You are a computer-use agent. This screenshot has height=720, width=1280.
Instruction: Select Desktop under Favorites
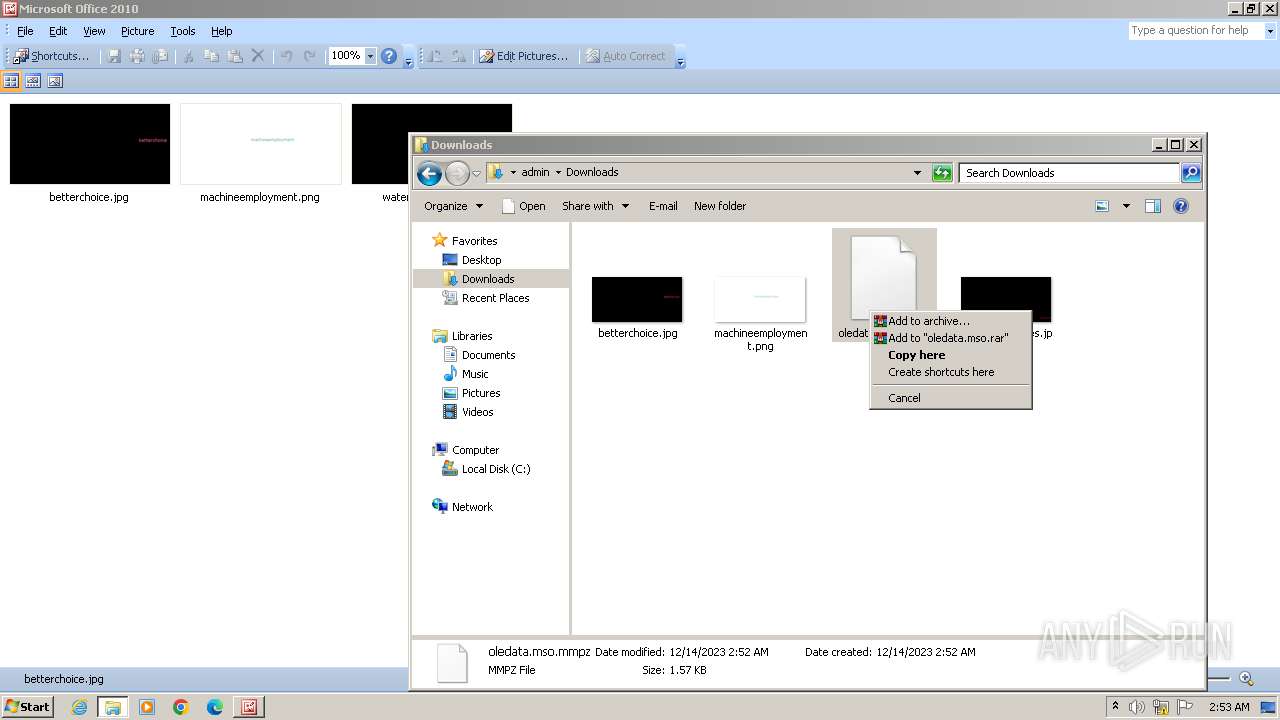(x=481, y=260)
